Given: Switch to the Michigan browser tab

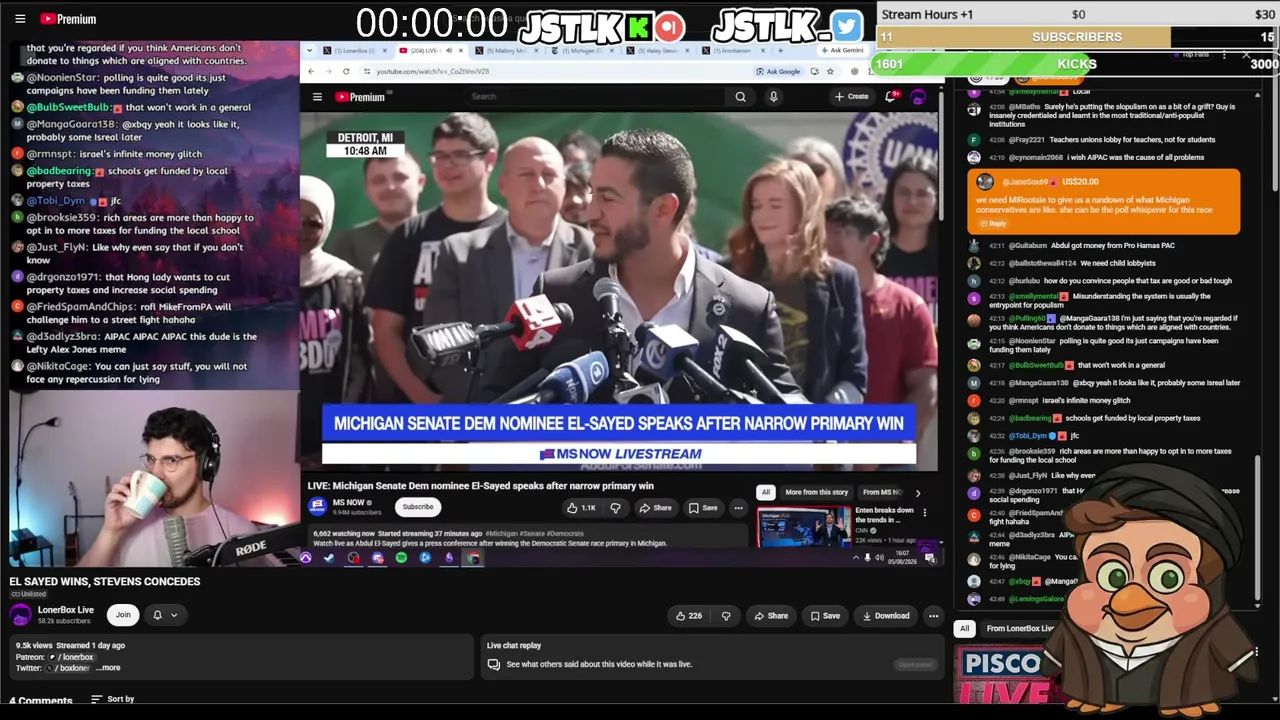Looking at the screenshot, I should tap(583, 50).
